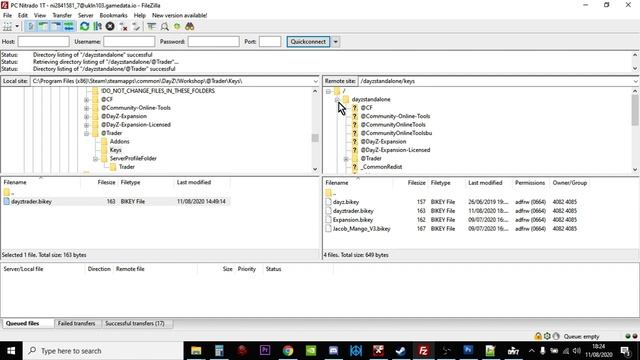Screen dimensions: 640x360
Task: Click the Quickconnect button
Action: click(308, 42)
